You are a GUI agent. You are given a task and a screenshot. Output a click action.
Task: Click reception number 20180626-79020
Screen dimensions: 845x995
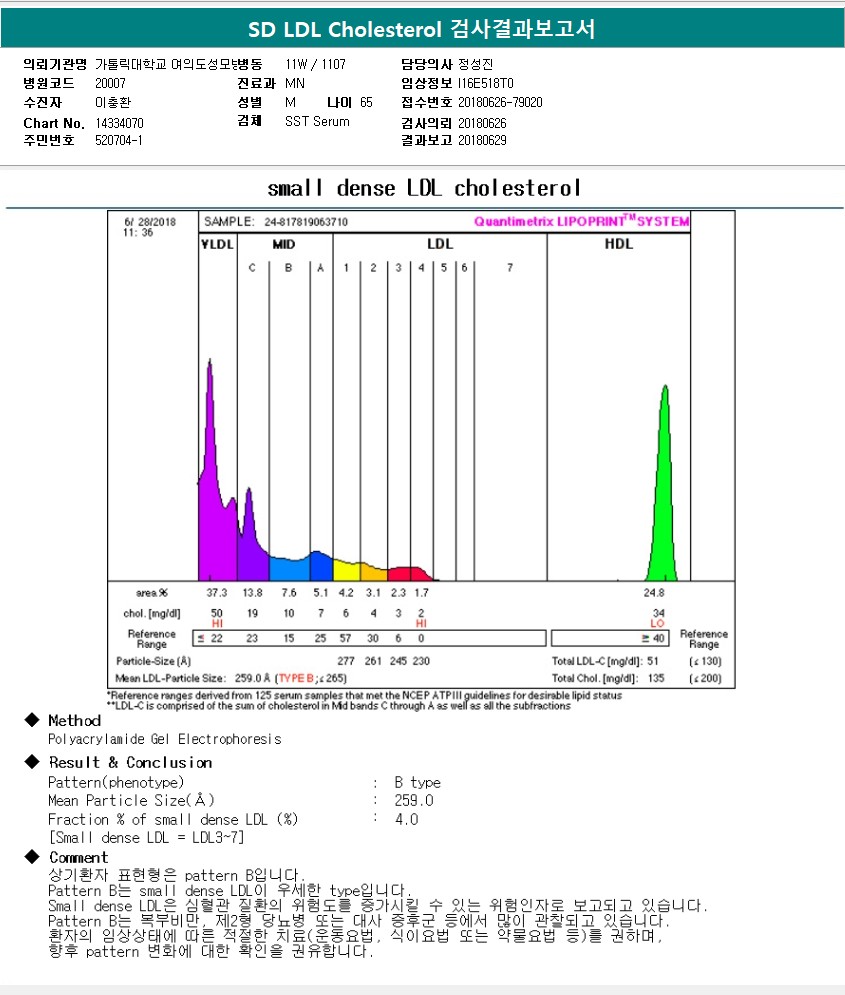click(x=500, y=102)
